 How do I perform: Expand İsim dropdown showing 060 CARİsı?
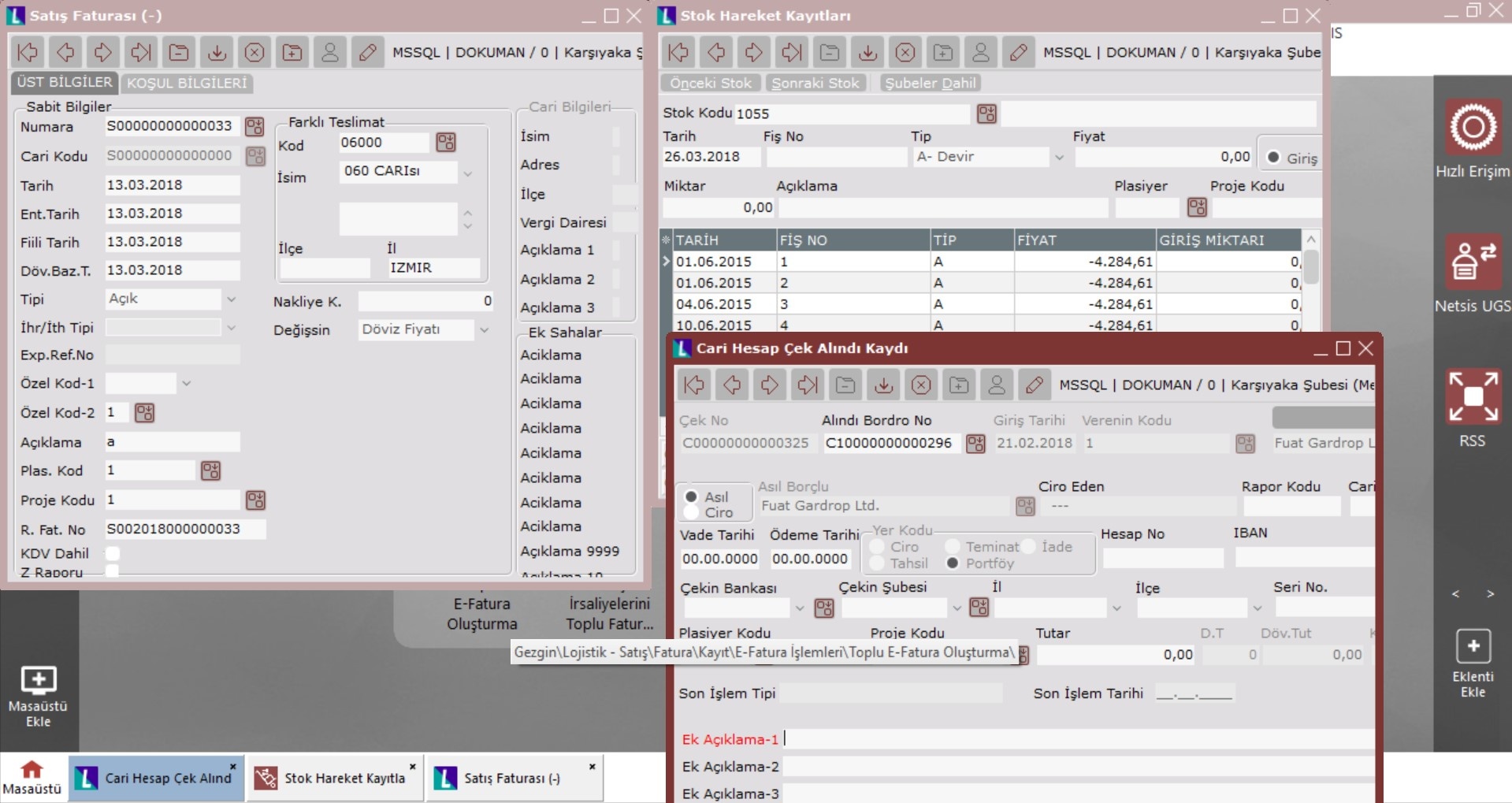click(x=468, y=173)
